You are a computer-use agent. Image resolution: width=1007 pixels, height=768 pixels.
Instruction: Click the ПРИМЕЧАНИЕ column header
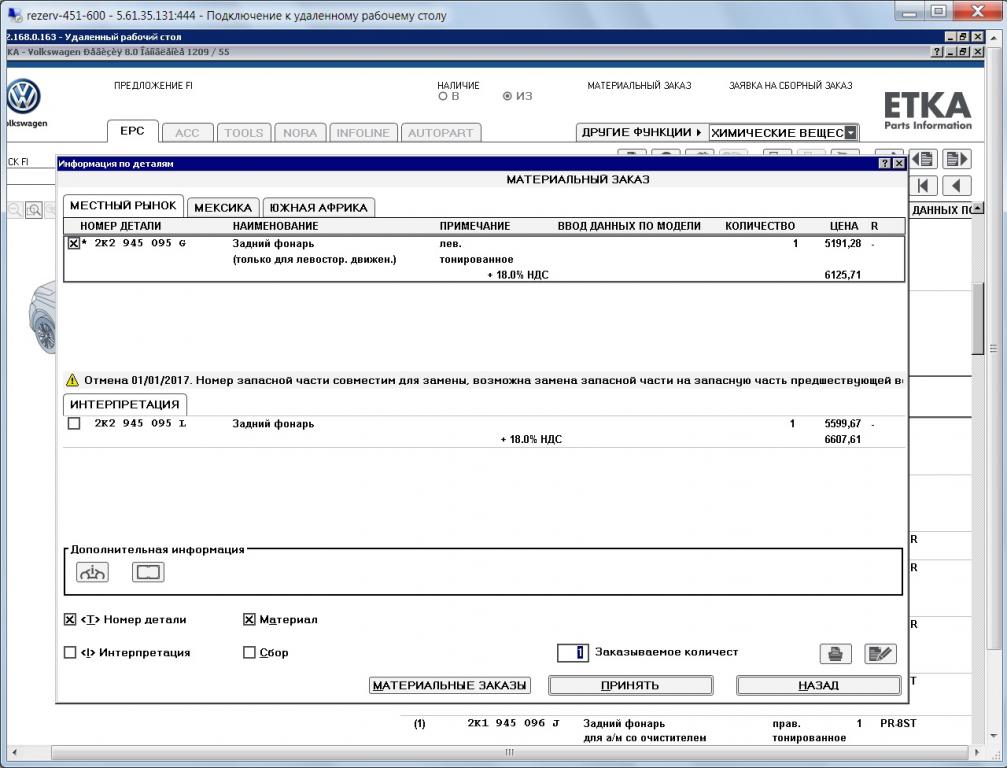coord(475,226)
